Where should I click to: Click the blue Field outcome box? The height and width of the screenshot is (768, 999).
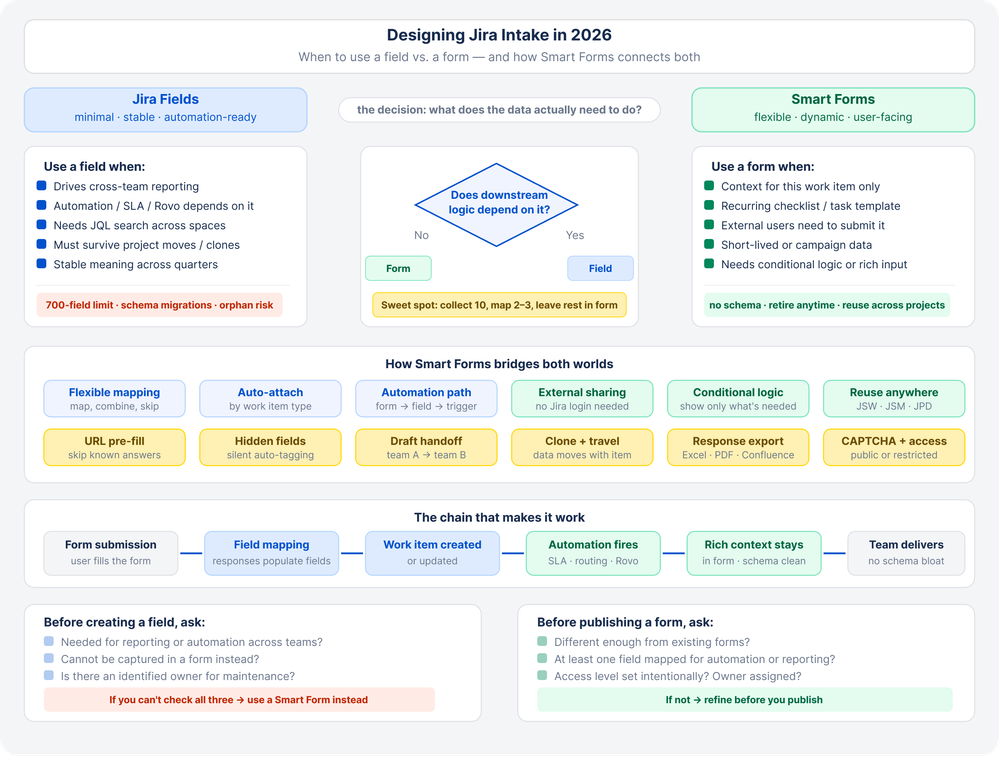click(x=600, y=268)
